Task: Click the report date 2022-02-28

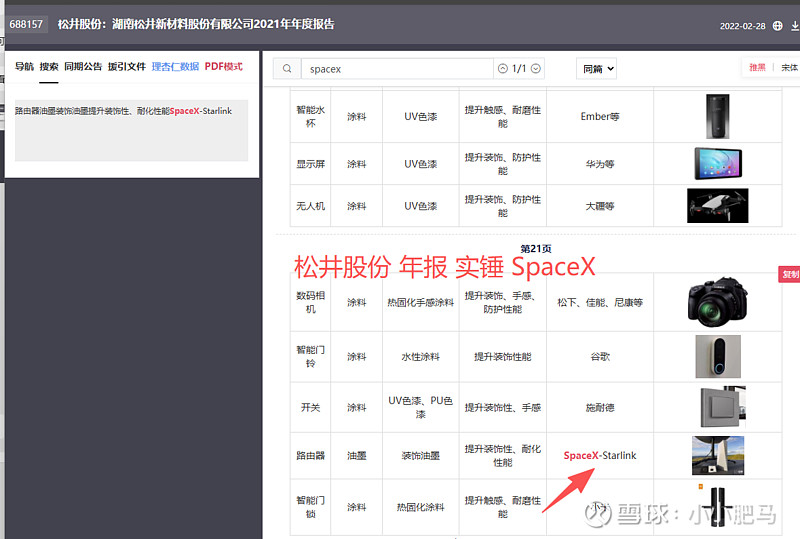Action: click(x=742, y=26)
